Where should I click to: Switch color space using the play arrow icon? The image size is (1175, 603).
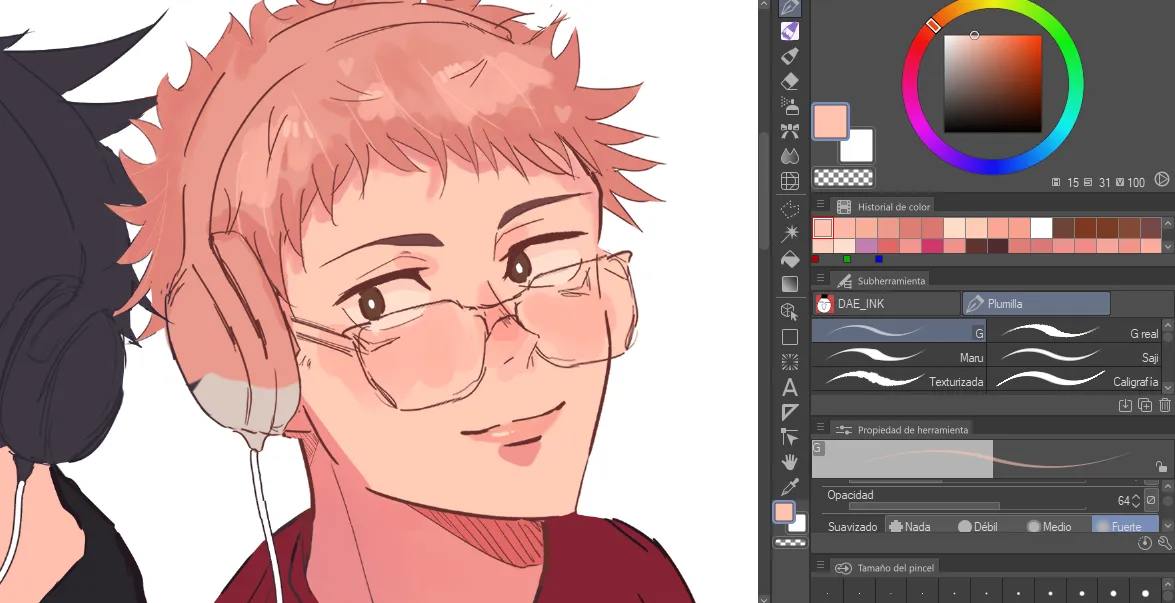click(x=1162, y=179)
